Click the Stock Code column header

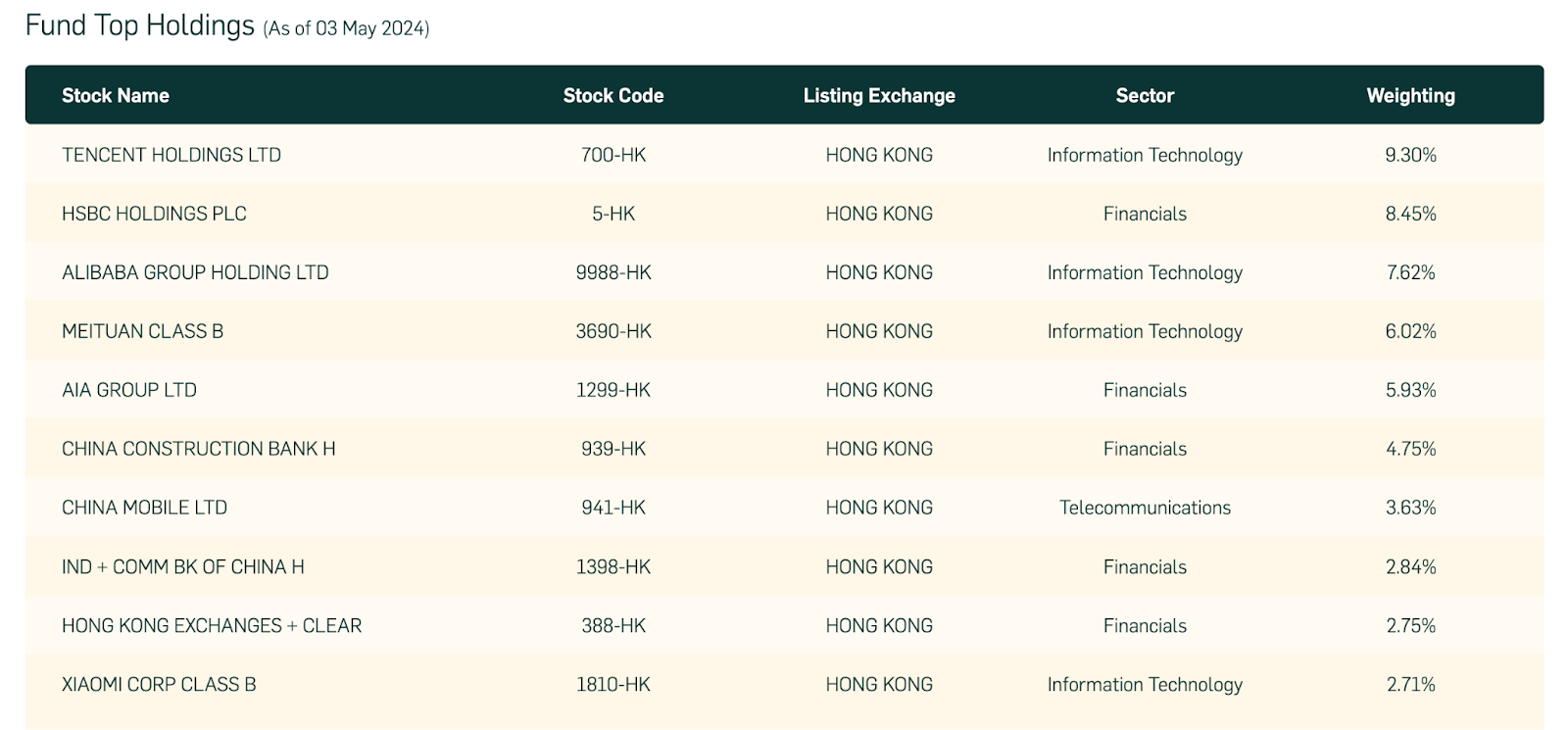point(613,96)
